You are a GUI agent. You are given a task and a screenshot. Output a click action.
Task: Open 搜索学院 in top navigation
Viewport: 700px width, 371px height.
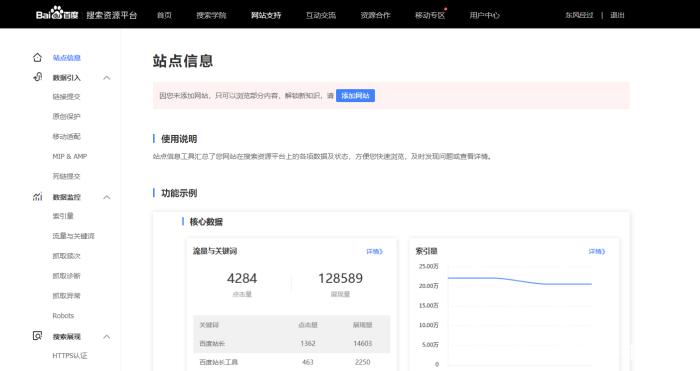(211, 15)
